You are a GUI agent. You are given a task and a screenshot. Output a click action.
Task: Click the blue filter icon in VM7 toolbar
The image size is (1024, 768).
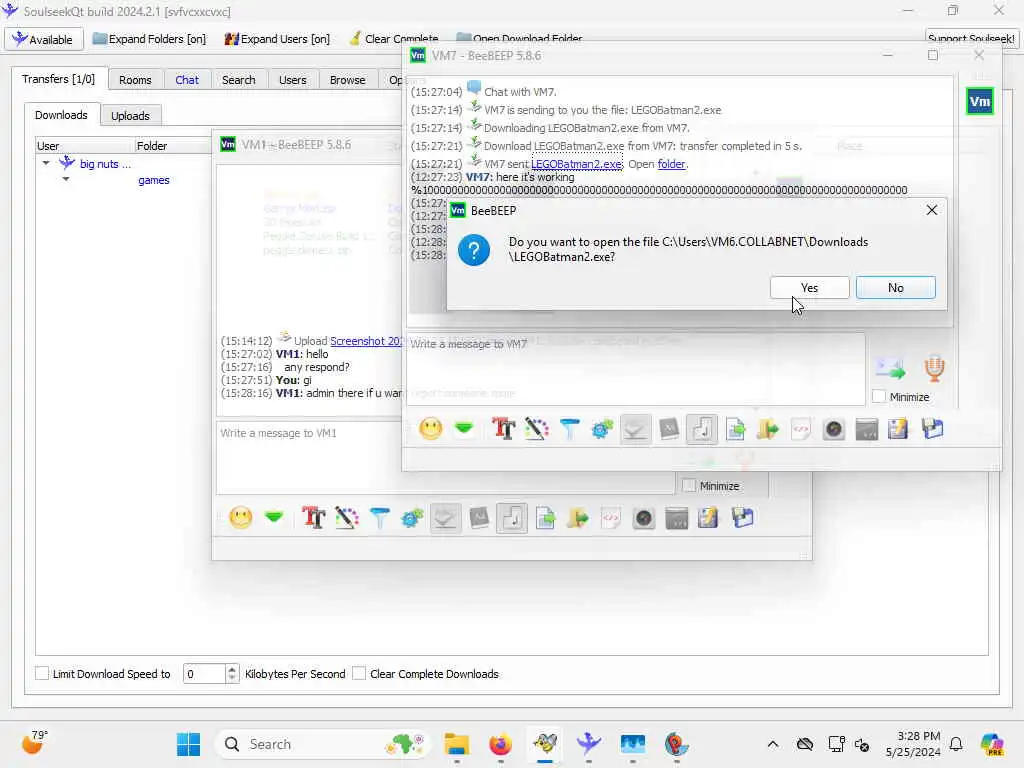(x=569, y=429)
